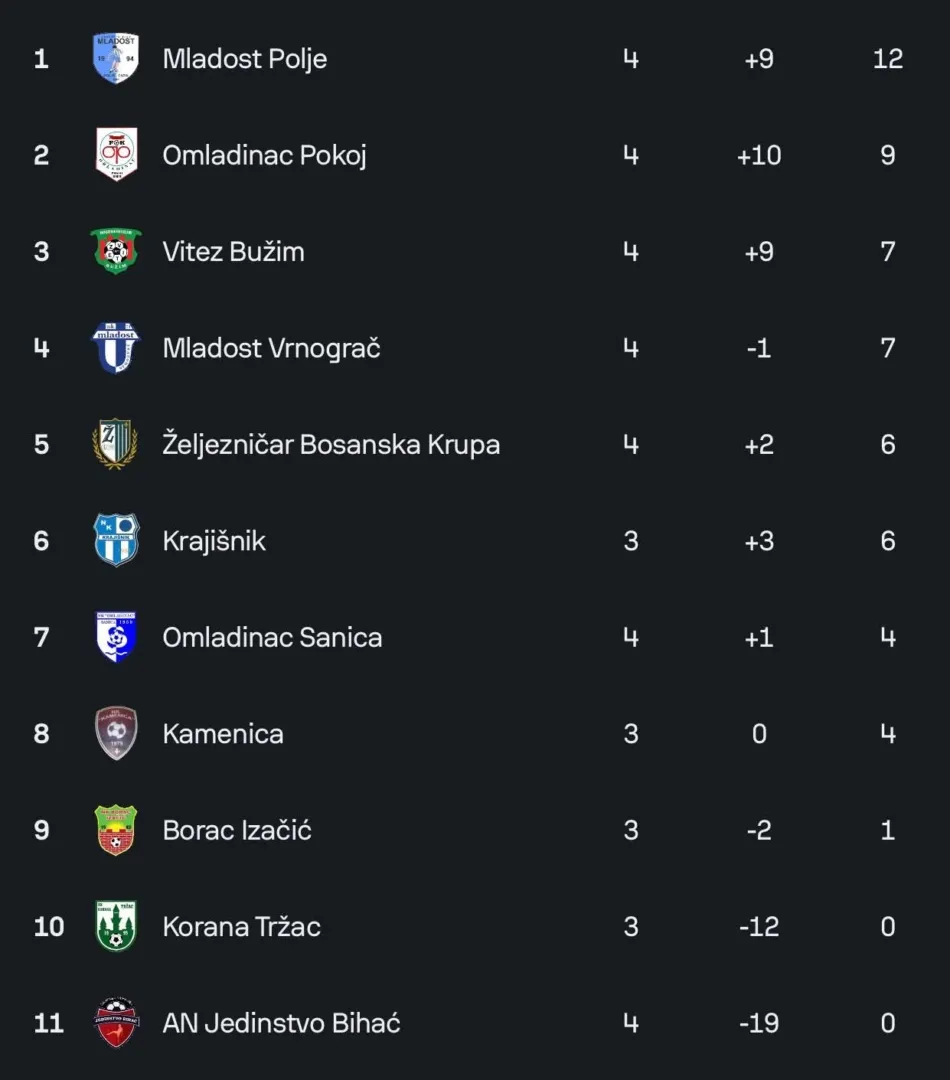Viewport: 950px width, 1080px height.
Task: Click the Omladinac Sanica club crest
Action: point(116,637)
